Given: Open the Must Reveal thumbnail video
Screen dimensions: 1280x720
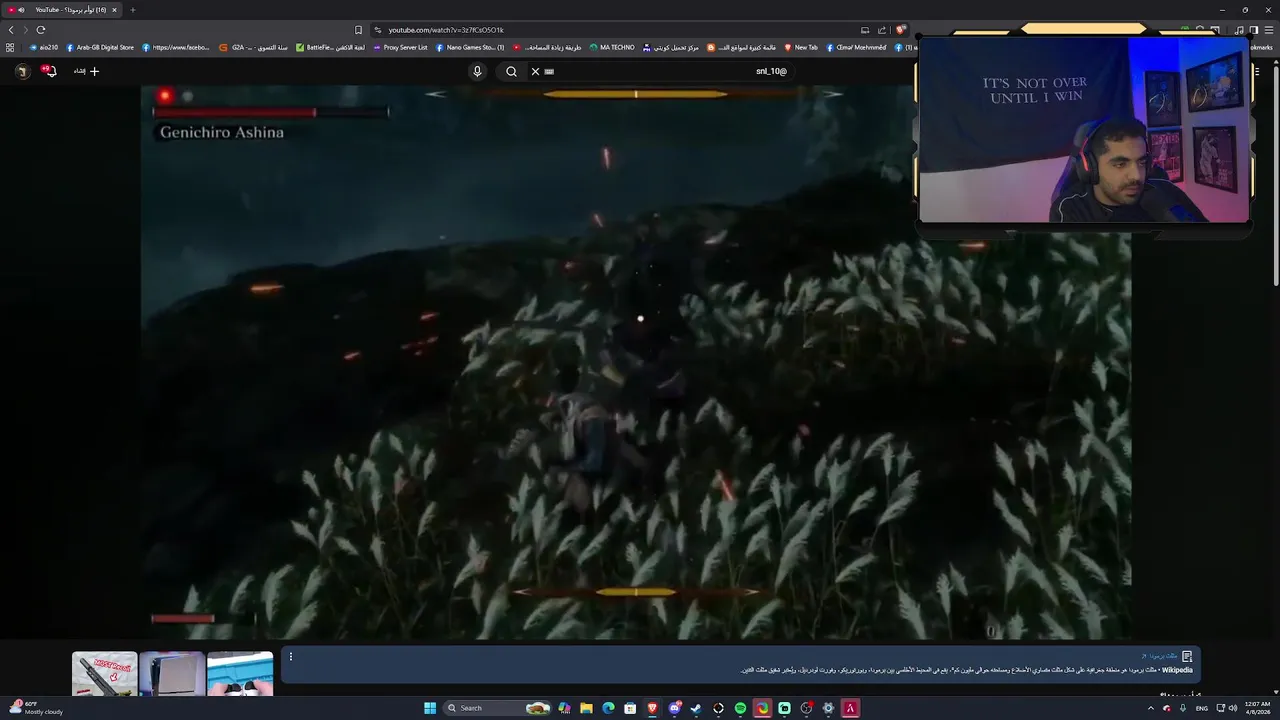Looking at the screenshot, I should (x=104, y=674).
